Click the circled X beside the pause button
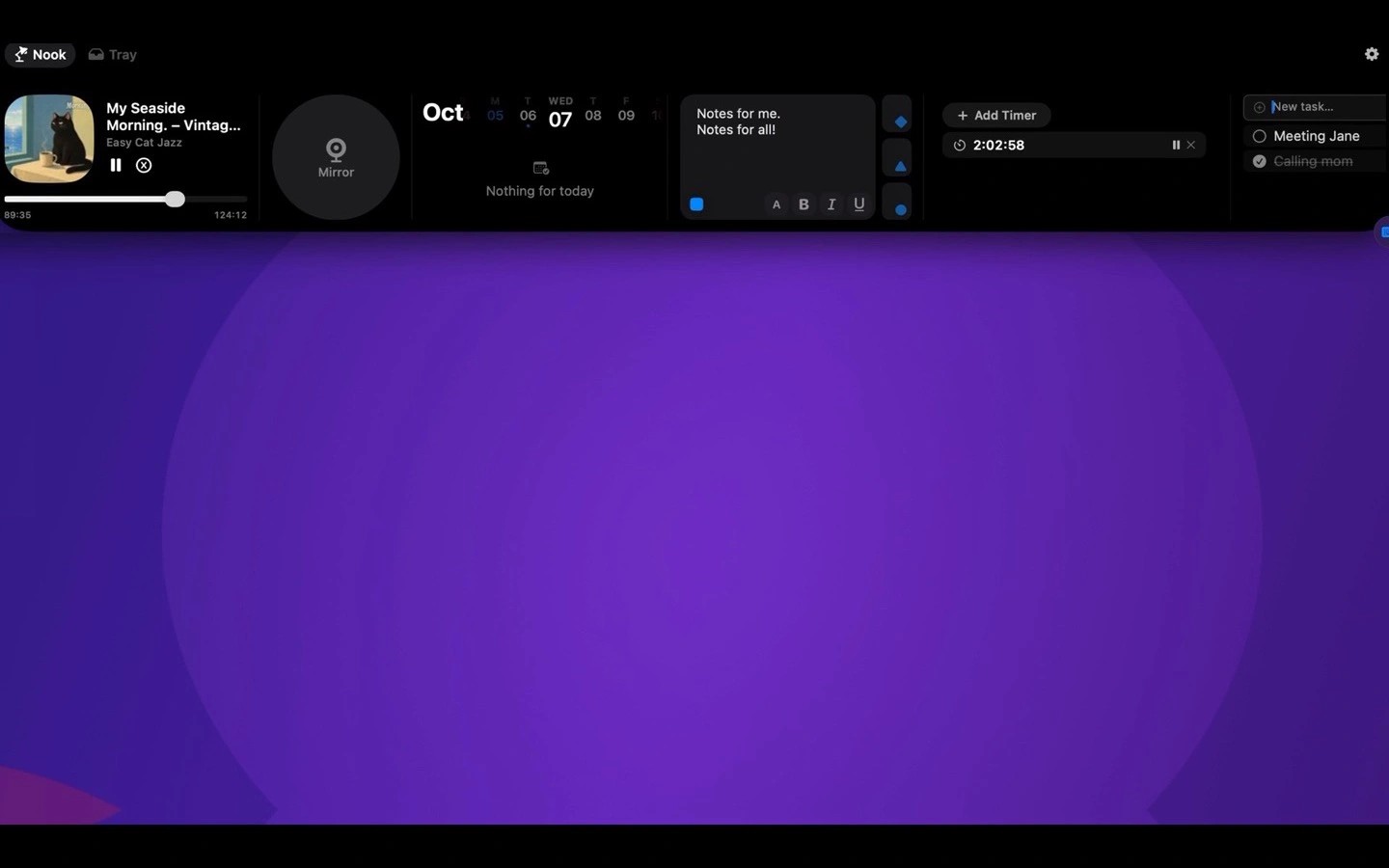 [144, 165]
